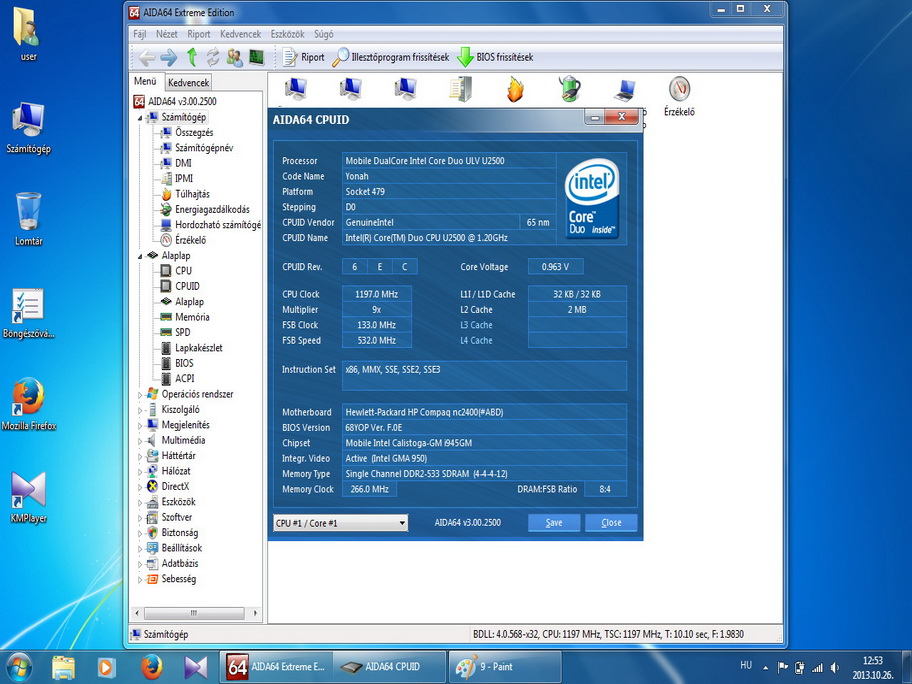Select CPUID in the tree
The width and height of the screenshot is (912, 684).
coord(187,286)
